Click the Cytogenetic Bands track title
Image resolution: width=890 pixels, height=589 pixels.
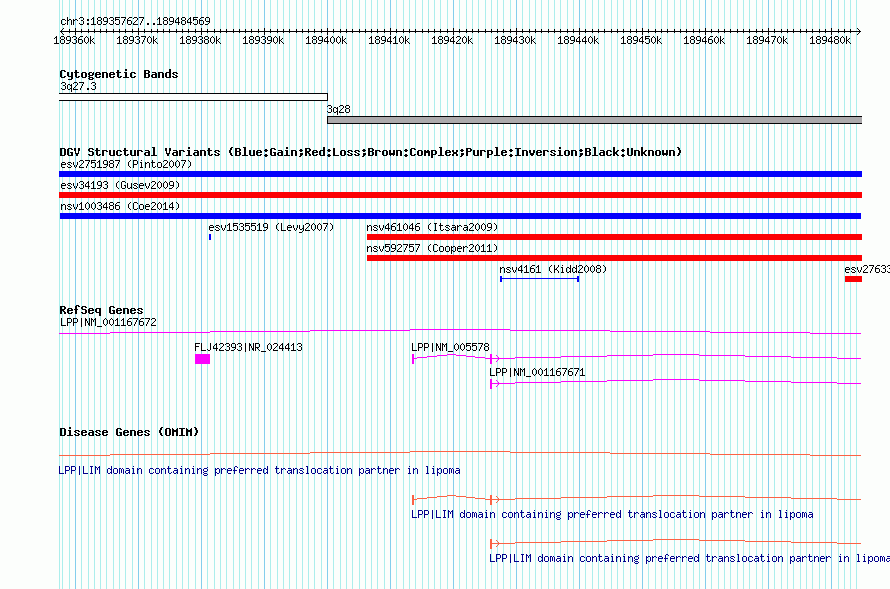119,74
